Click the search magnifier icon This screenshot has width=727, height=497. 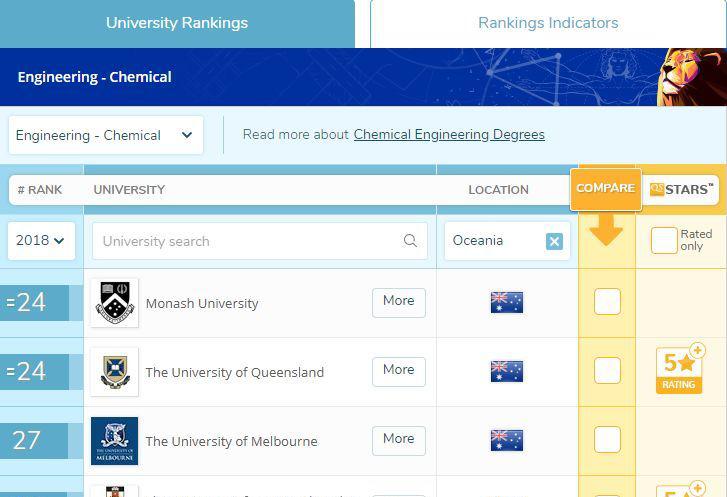(x=410, y=241)
